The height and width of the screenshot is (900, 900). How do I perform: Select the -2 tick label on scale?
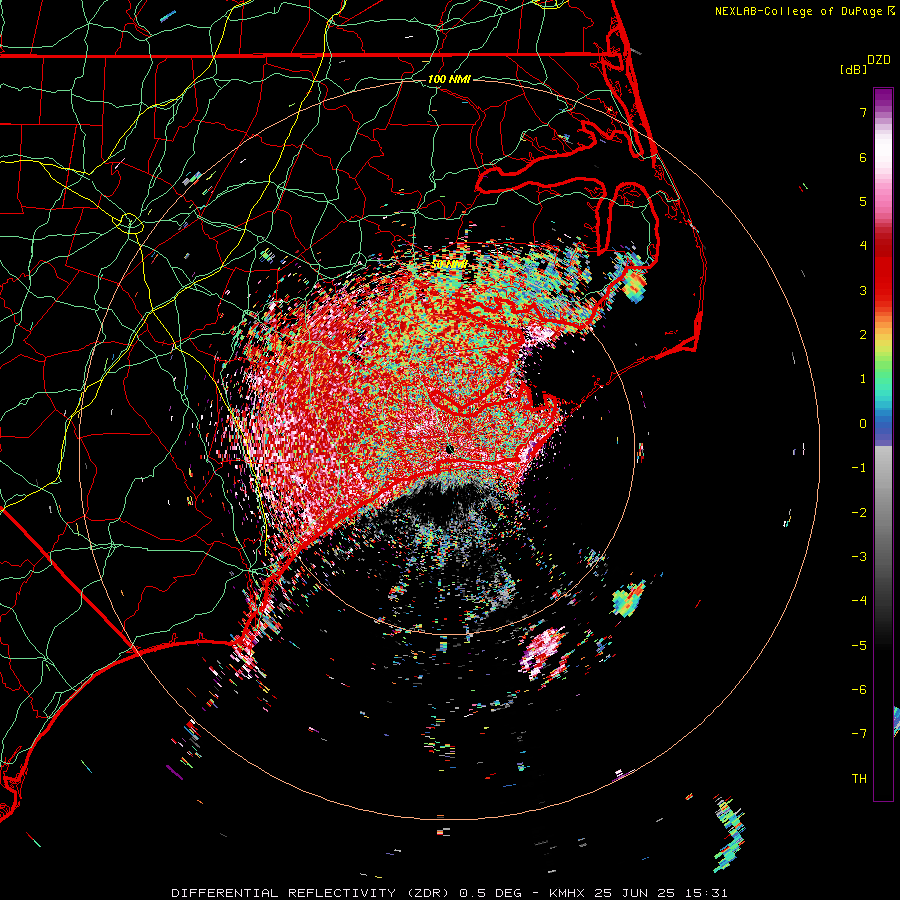[859, 513]
